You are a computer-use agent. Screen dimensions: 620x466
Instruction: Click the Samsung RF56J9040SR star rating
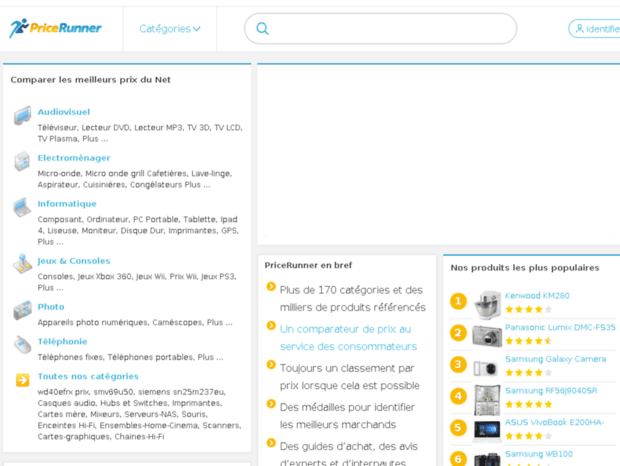(x=529, y=404)
